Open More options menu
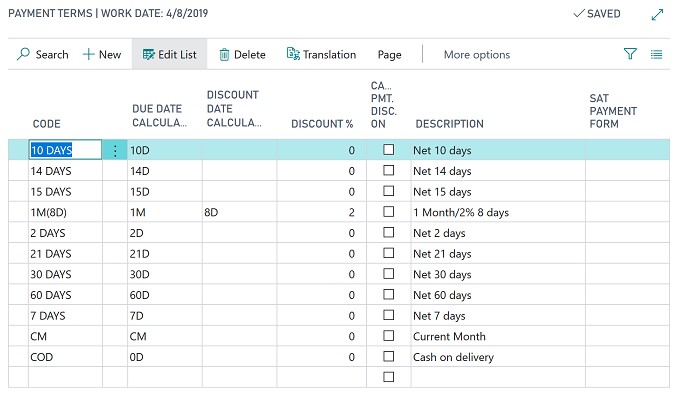Image resolution: width=680 pixels, height=396 pixels. pos(477,55)
